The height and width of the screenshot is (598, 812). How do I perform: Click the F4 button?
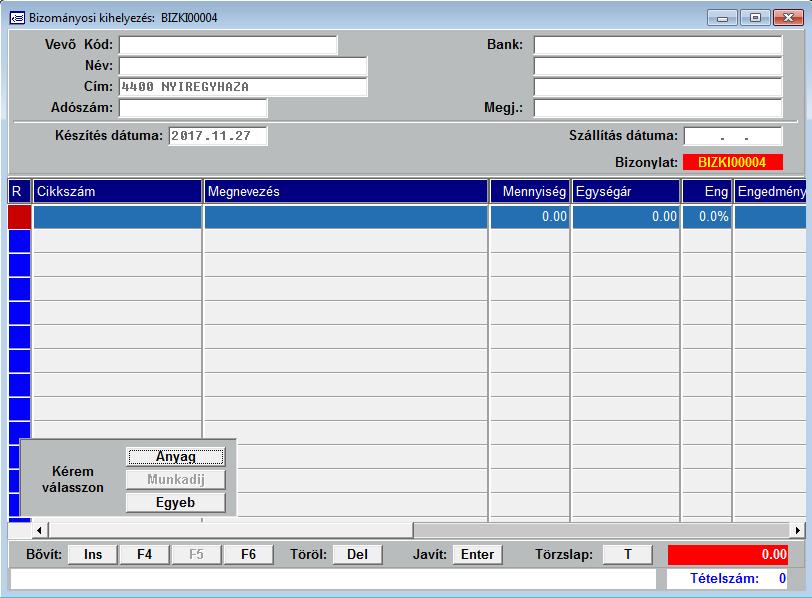(144, 555)
